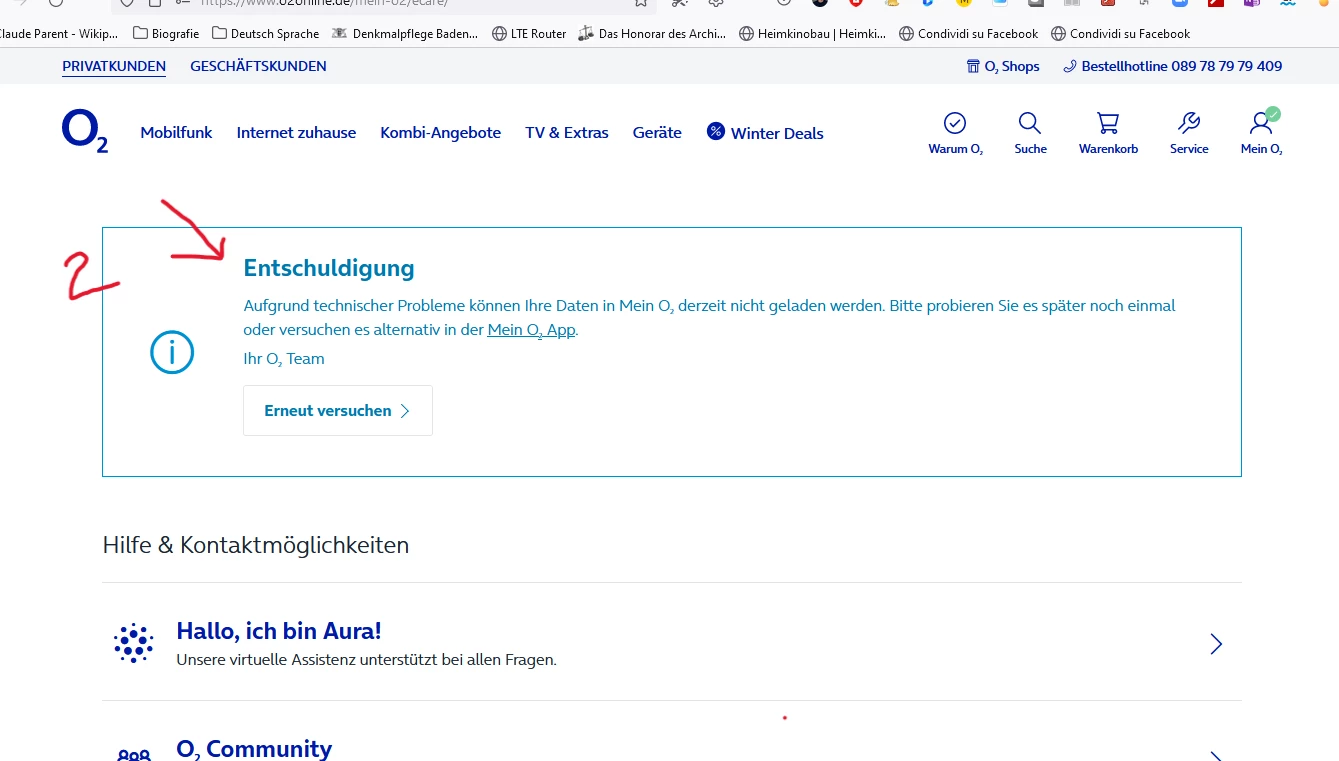The image size is (1339, 761).
Task: Open the Biografie bookmark folder
Action: (166, 34)
